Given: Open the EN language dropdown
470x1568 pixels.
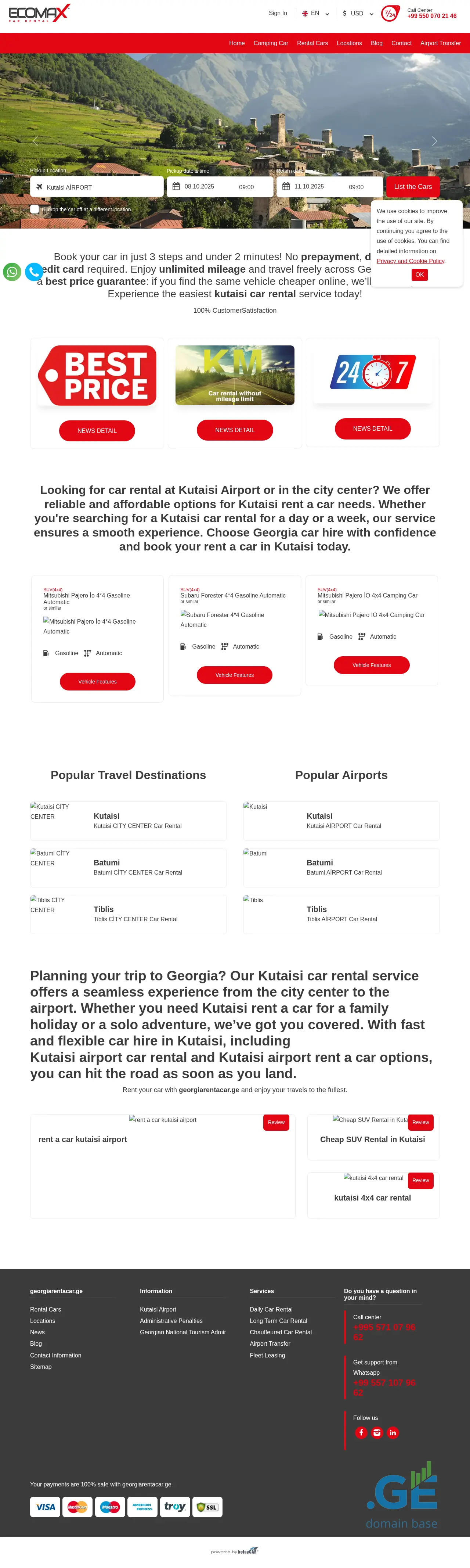Looking at the screenshot, I should [315, 13].
